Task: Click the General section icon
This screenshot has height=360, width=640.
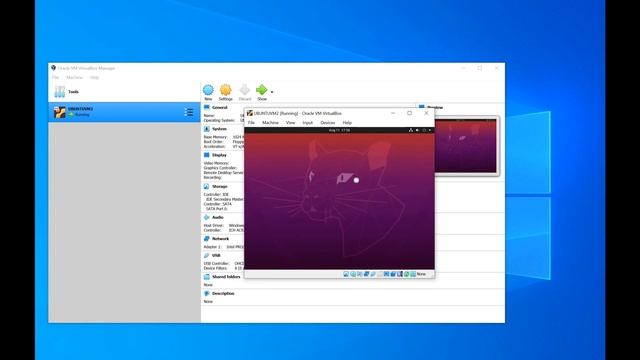Action: 207,107
